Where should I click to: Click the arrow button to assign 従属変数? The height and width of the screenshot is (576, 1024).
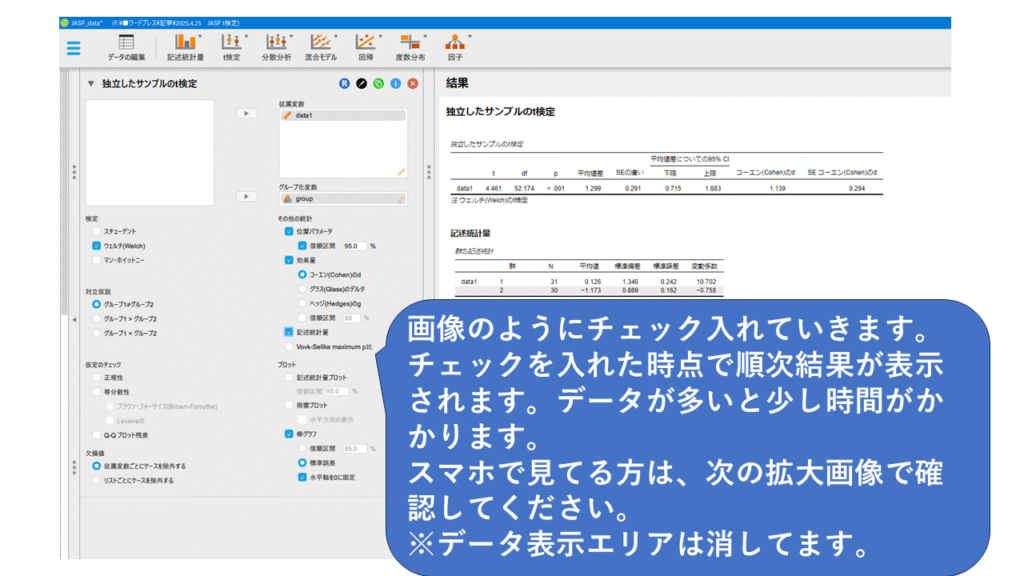[246, 114]
